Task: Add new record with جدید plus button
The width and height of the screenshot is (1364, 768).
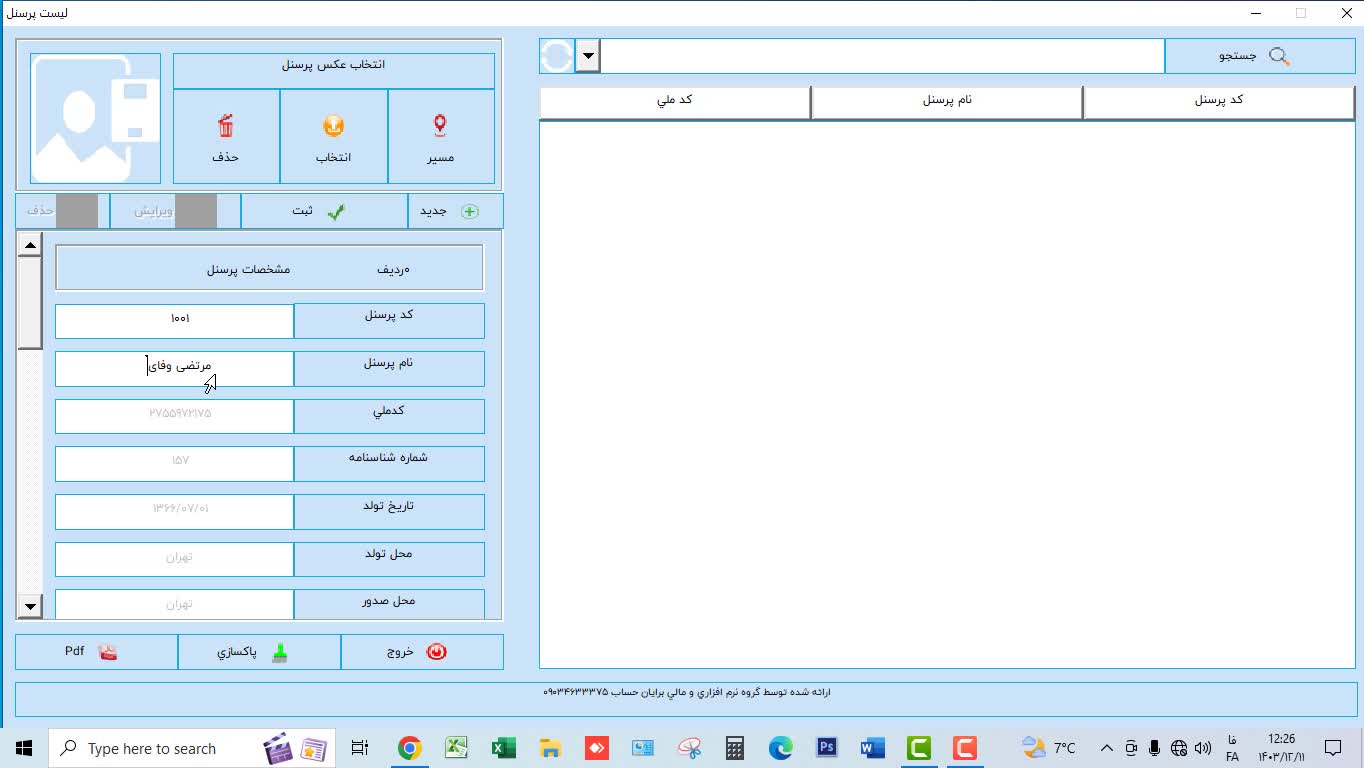Action: 455,211
